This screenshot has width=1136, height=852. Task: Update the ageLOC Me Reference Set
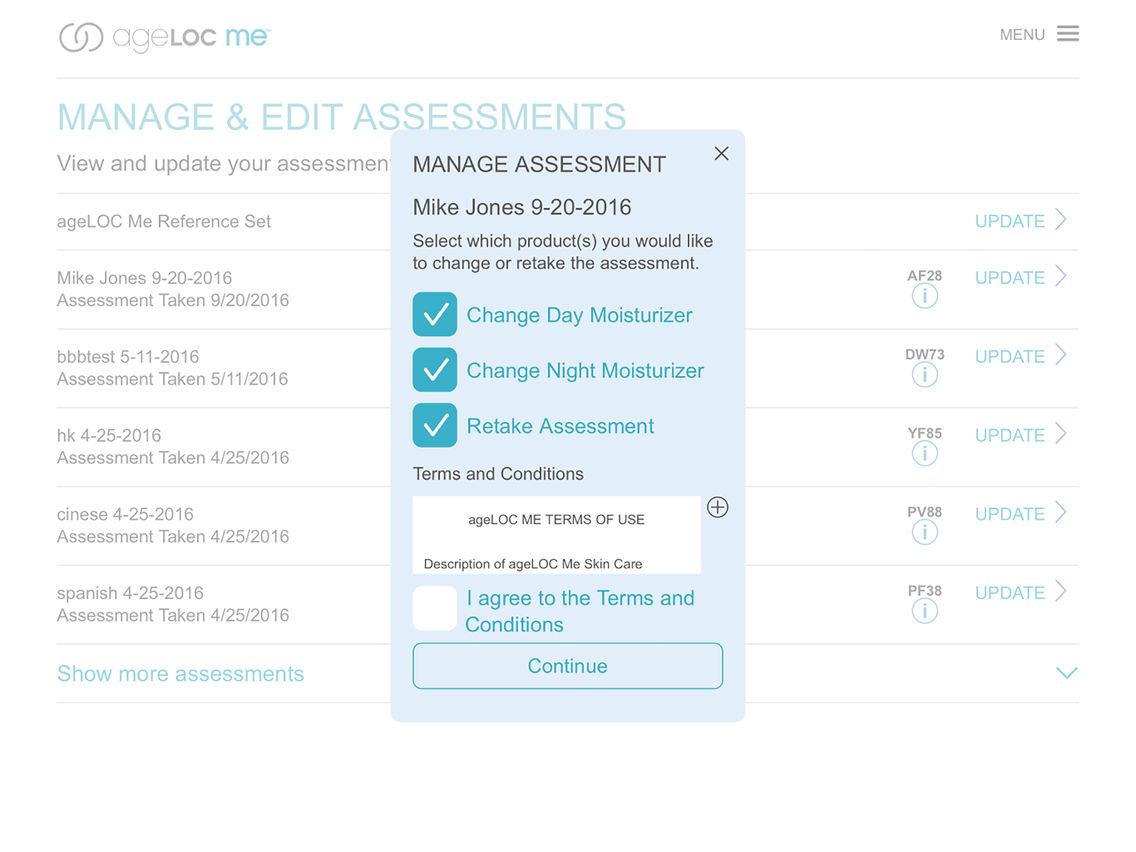pos(1021,220)
